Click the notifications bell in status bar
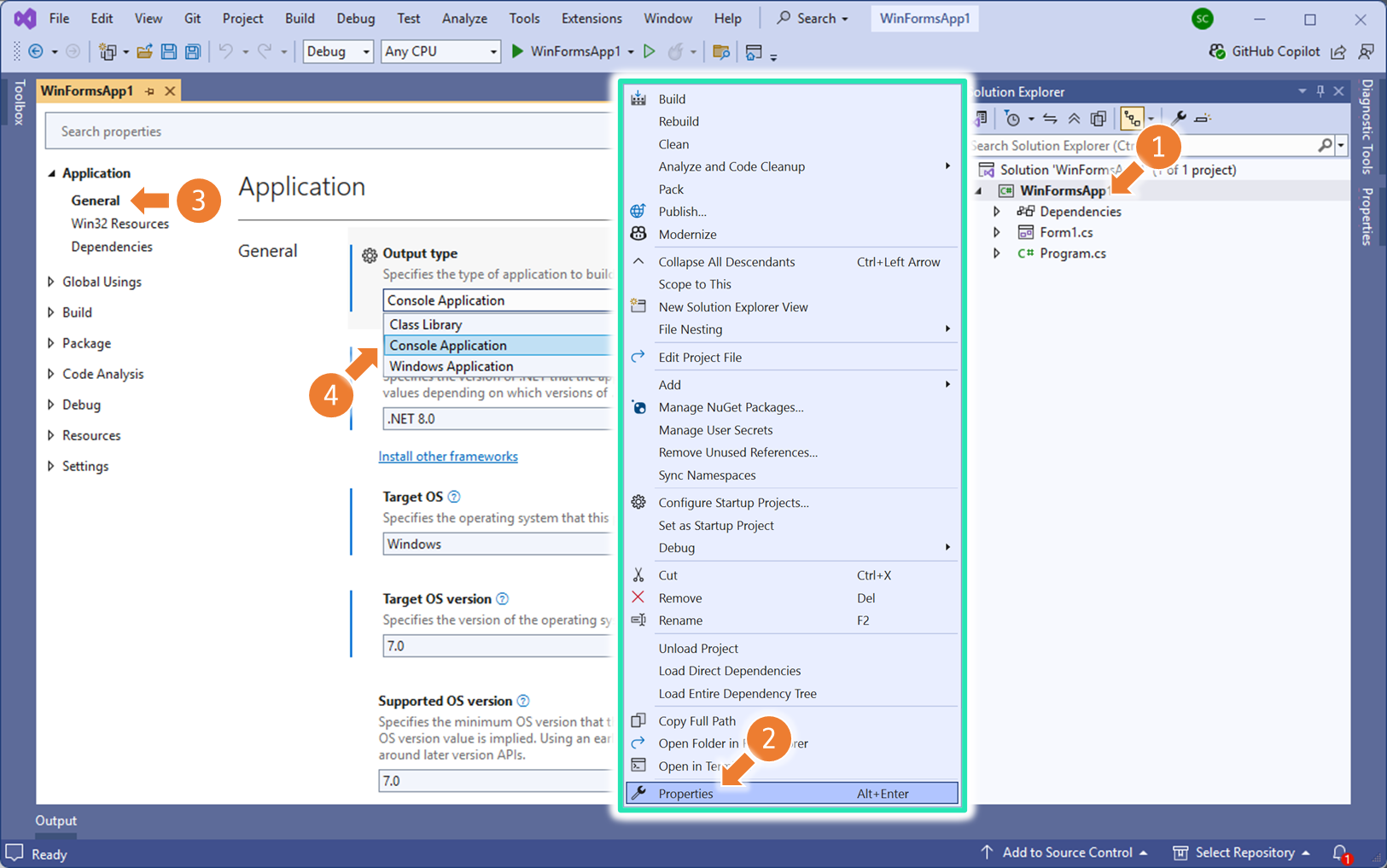Screen dimensions: 1387x868 [x=1340, y=853]
